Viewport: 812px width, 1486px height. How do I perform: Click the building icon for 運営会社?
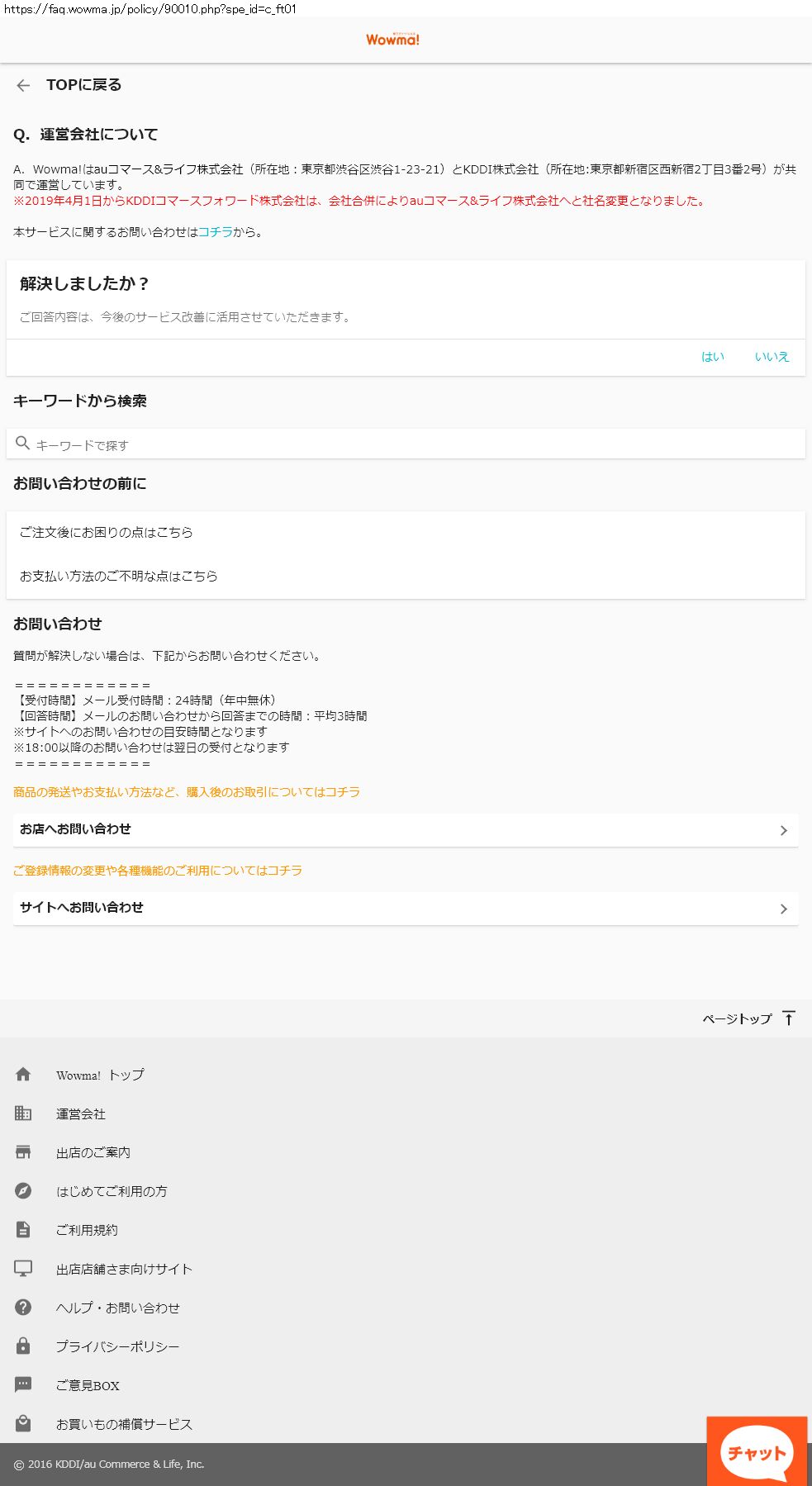23,1113
